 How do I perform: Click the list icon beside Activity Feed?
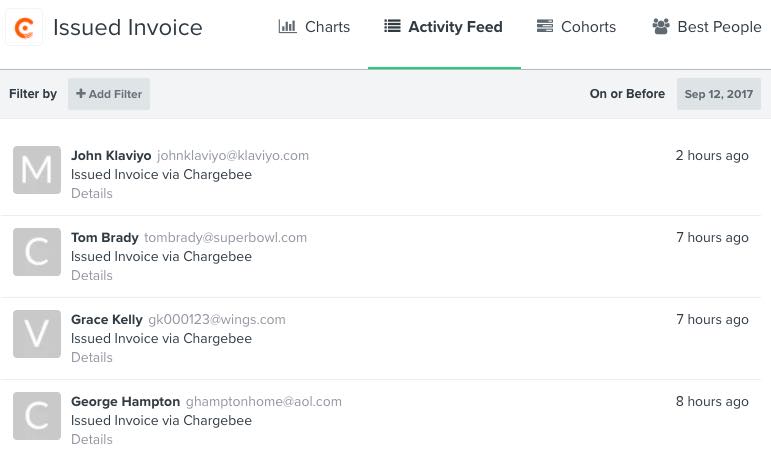(392, 27)
